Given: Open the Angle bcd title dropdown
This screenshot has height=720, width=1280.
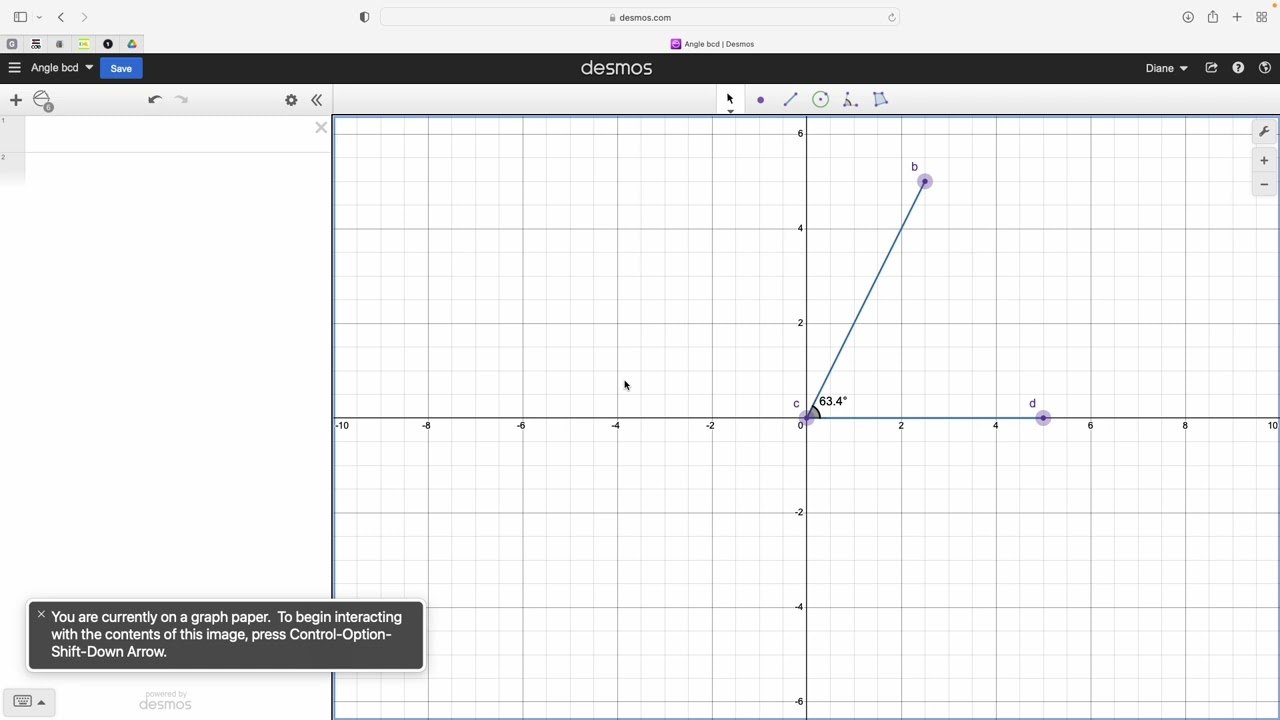Looking at the screenshot, I should coord(62,68).
